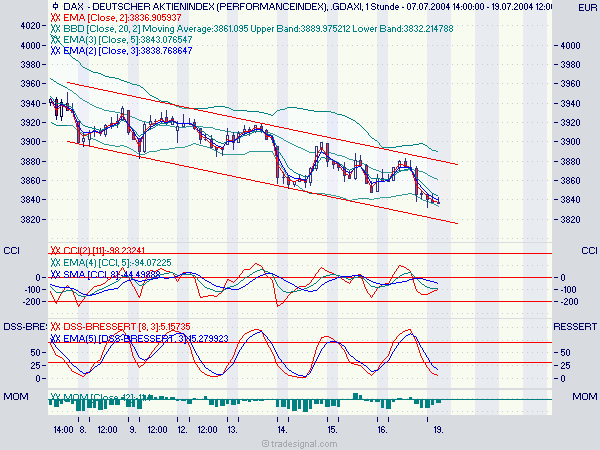Select the SMA [CCI, 8]:-44.49288 legend text
The height and width of the screenshot is (450, 600).
pos(111,275)
